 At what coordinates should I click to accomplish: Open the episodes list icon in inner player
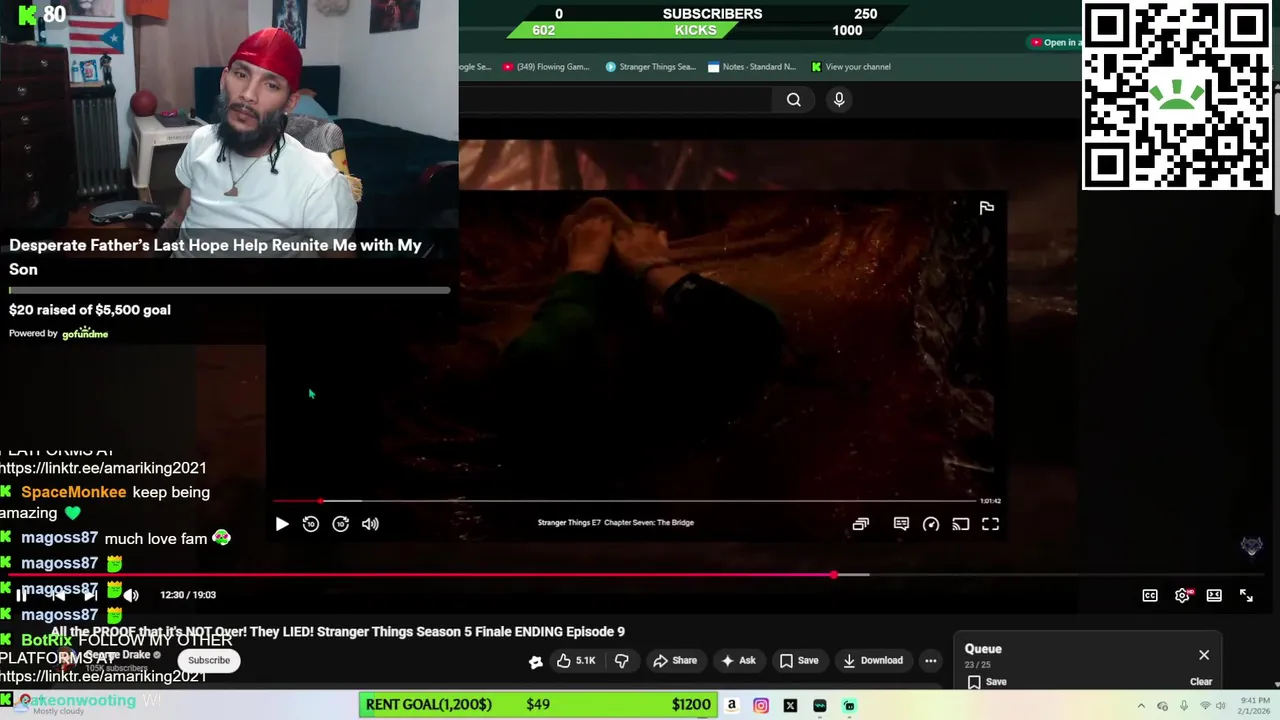pyautogui.click(x=861, y=524)
